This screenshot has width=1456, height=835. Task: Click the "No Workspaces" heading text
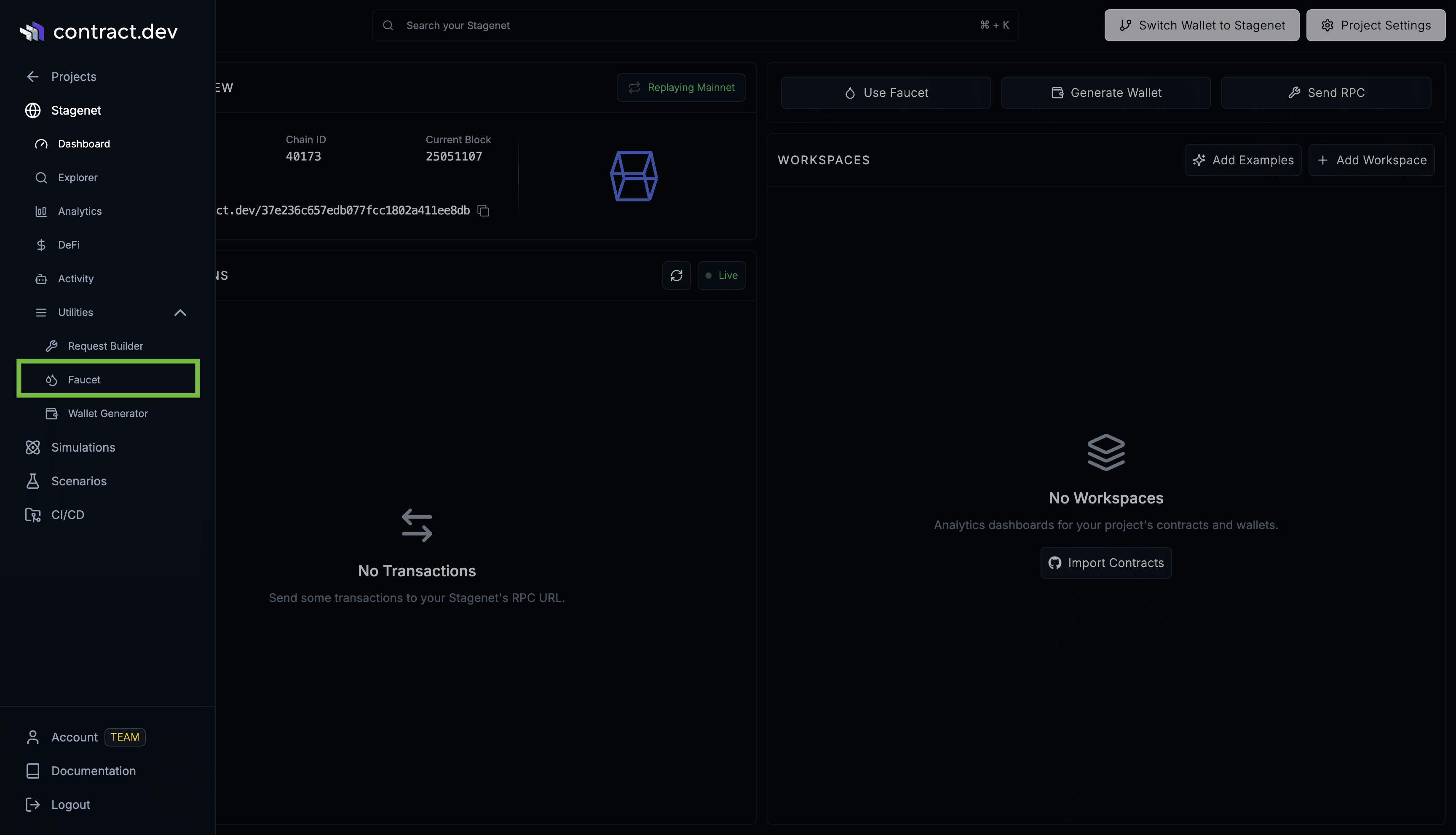(x=1105, y=498)
